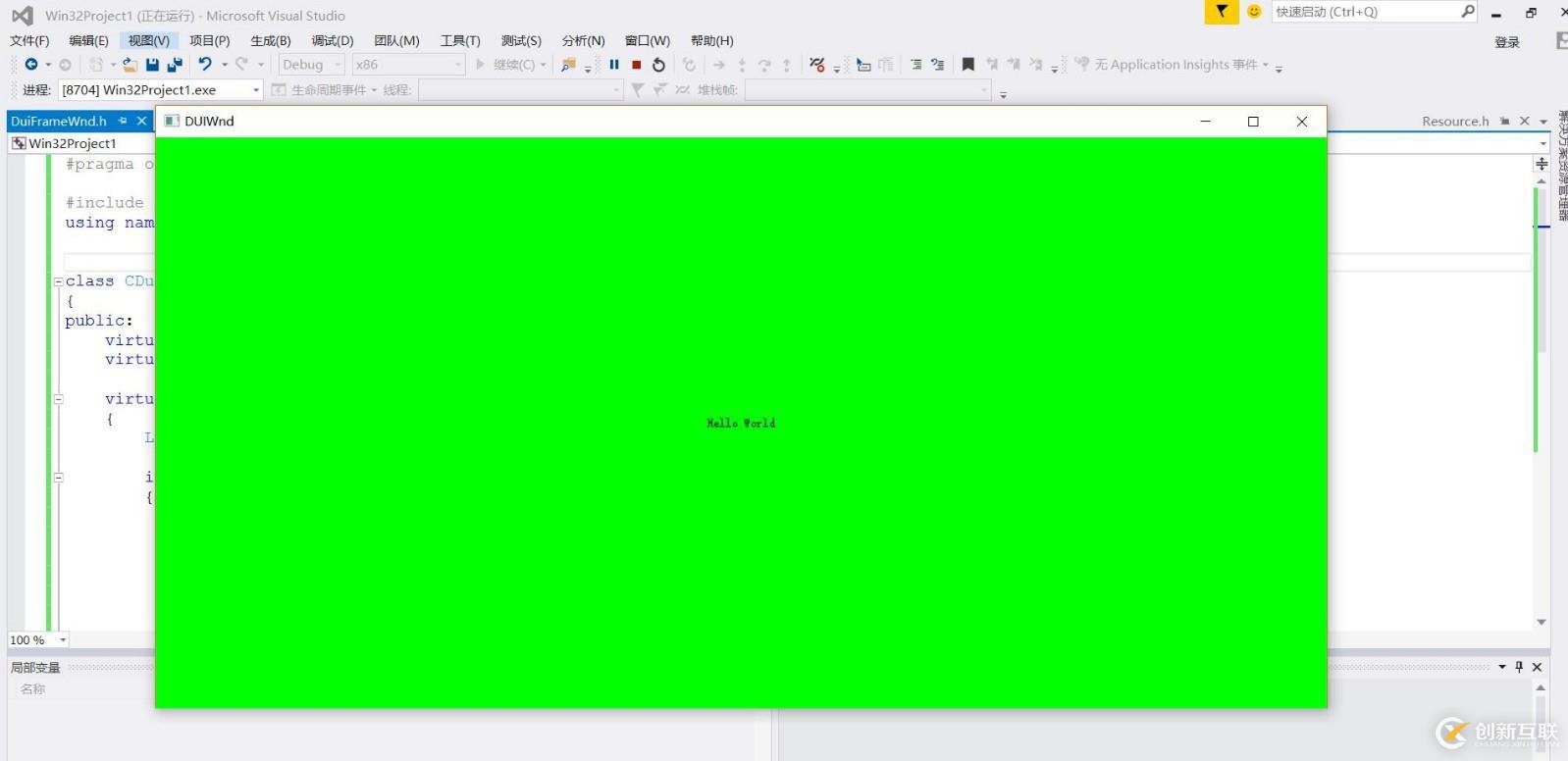Click the Save All icon
Viewport: 1568px width, 761px height.
pos(175,65)
